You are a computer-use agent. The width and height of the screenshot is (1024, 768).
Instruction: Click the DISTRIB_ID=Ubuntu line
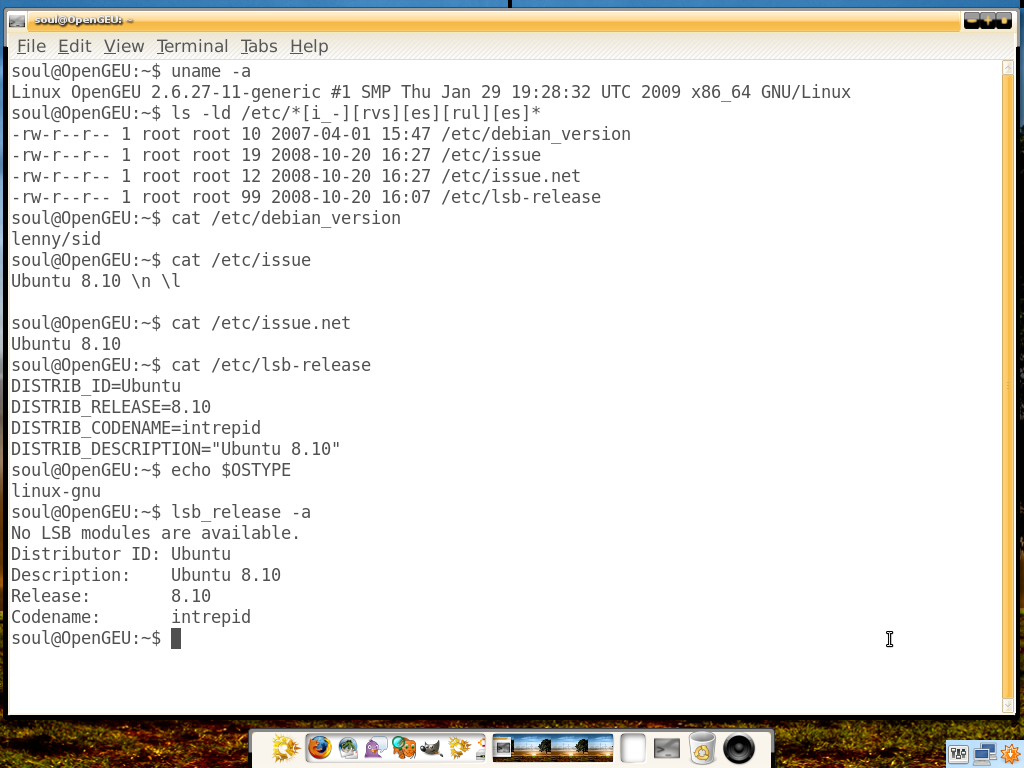pyautogui.click(x=96, y=386)
